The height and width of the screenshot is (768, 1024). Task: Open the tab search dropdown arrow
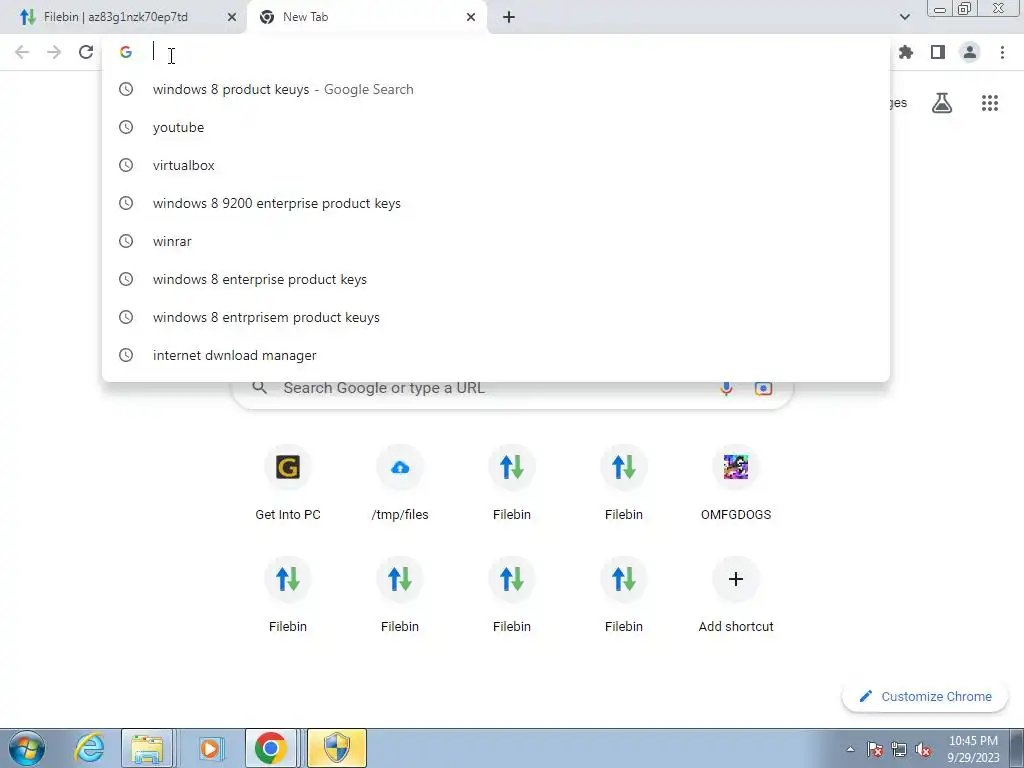pyautogui.click(x=904, y=17)
